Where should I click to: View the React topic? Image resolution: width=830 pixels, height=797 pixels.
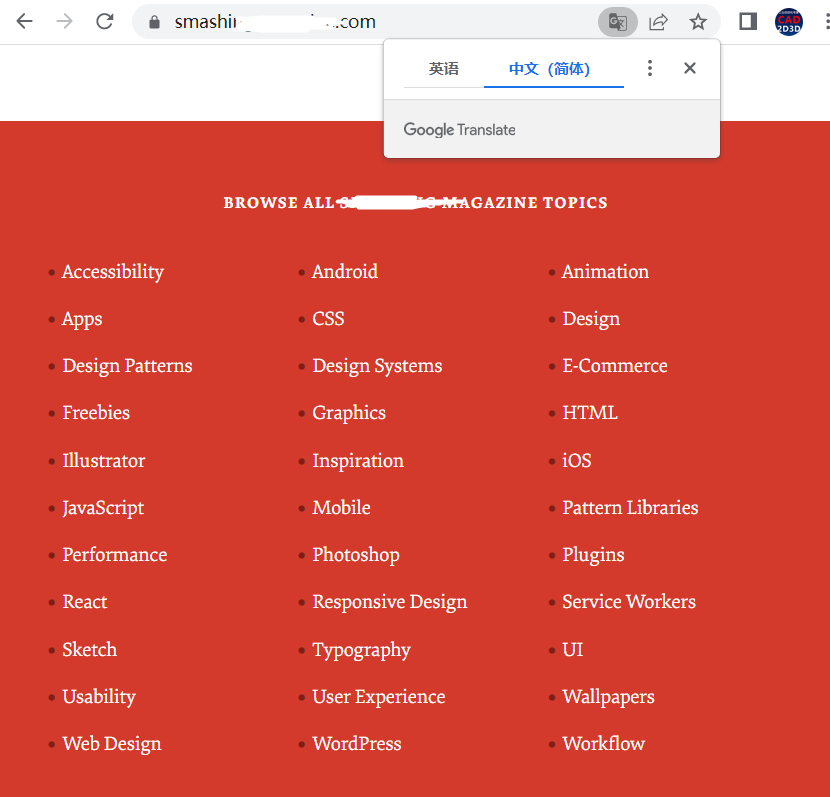coord(85,602)
